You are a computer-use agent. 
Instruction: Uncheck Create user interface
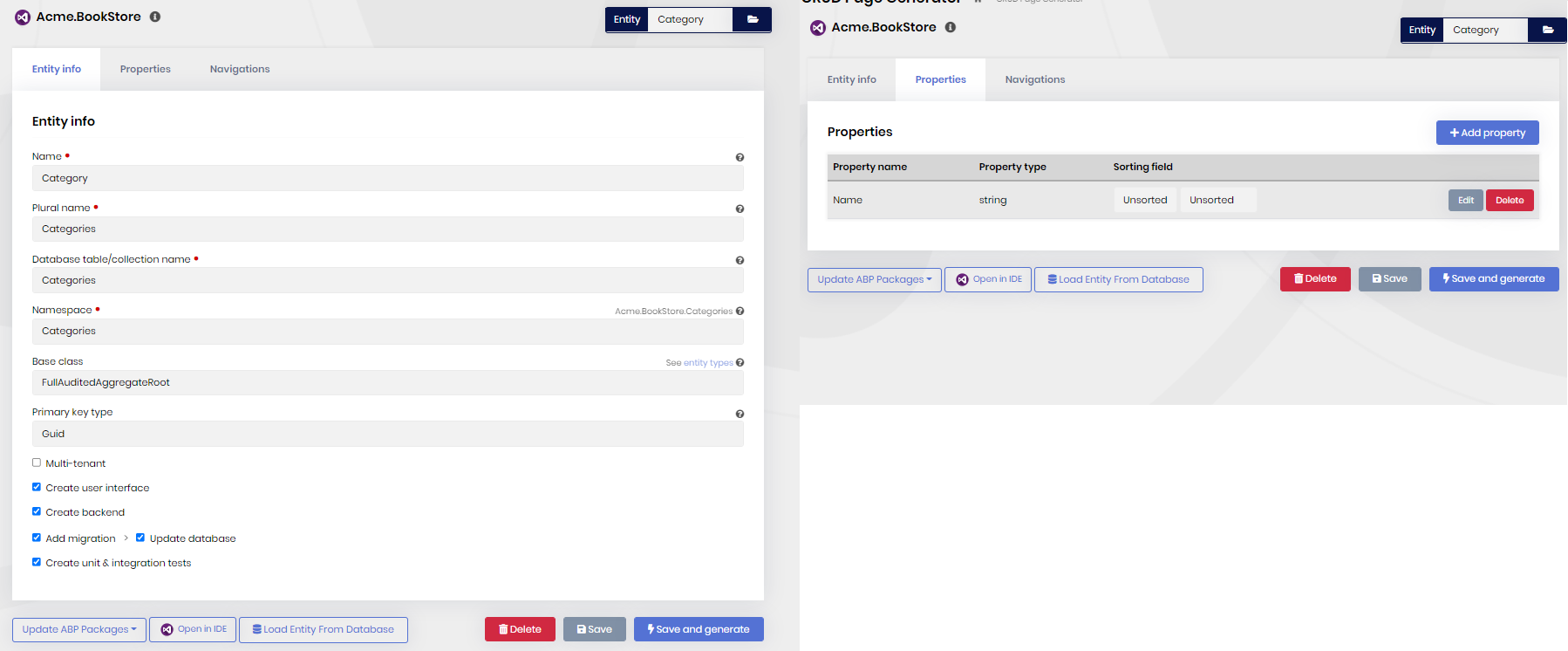(37, 487)
